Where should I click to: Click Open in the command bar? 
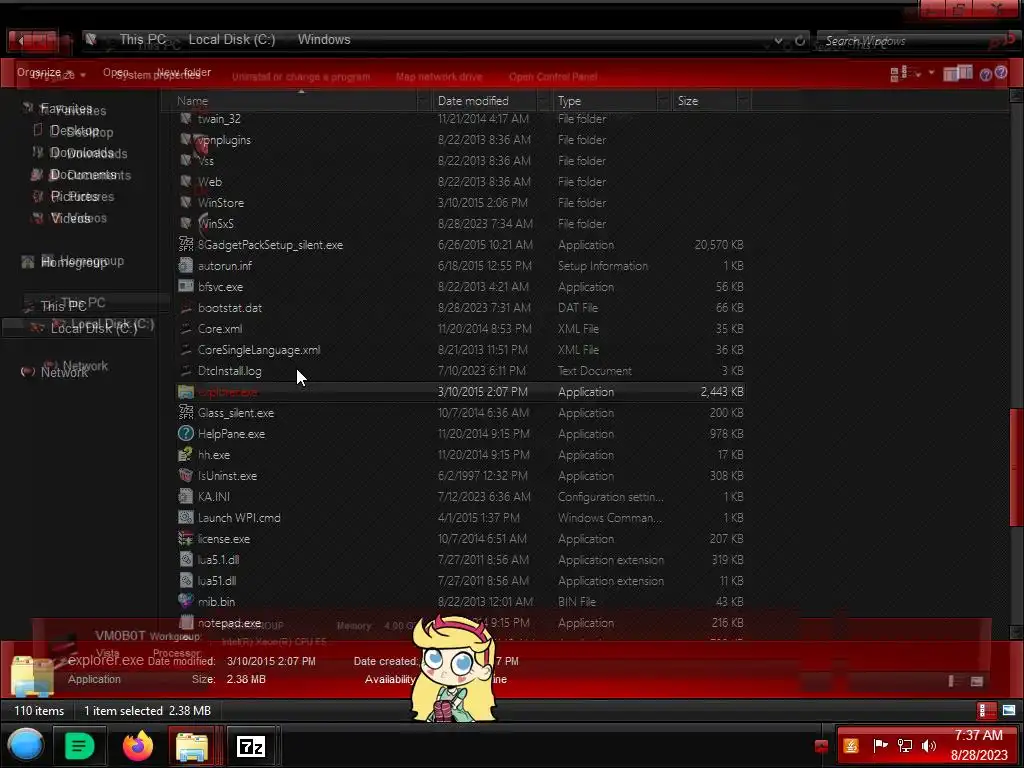116,72
